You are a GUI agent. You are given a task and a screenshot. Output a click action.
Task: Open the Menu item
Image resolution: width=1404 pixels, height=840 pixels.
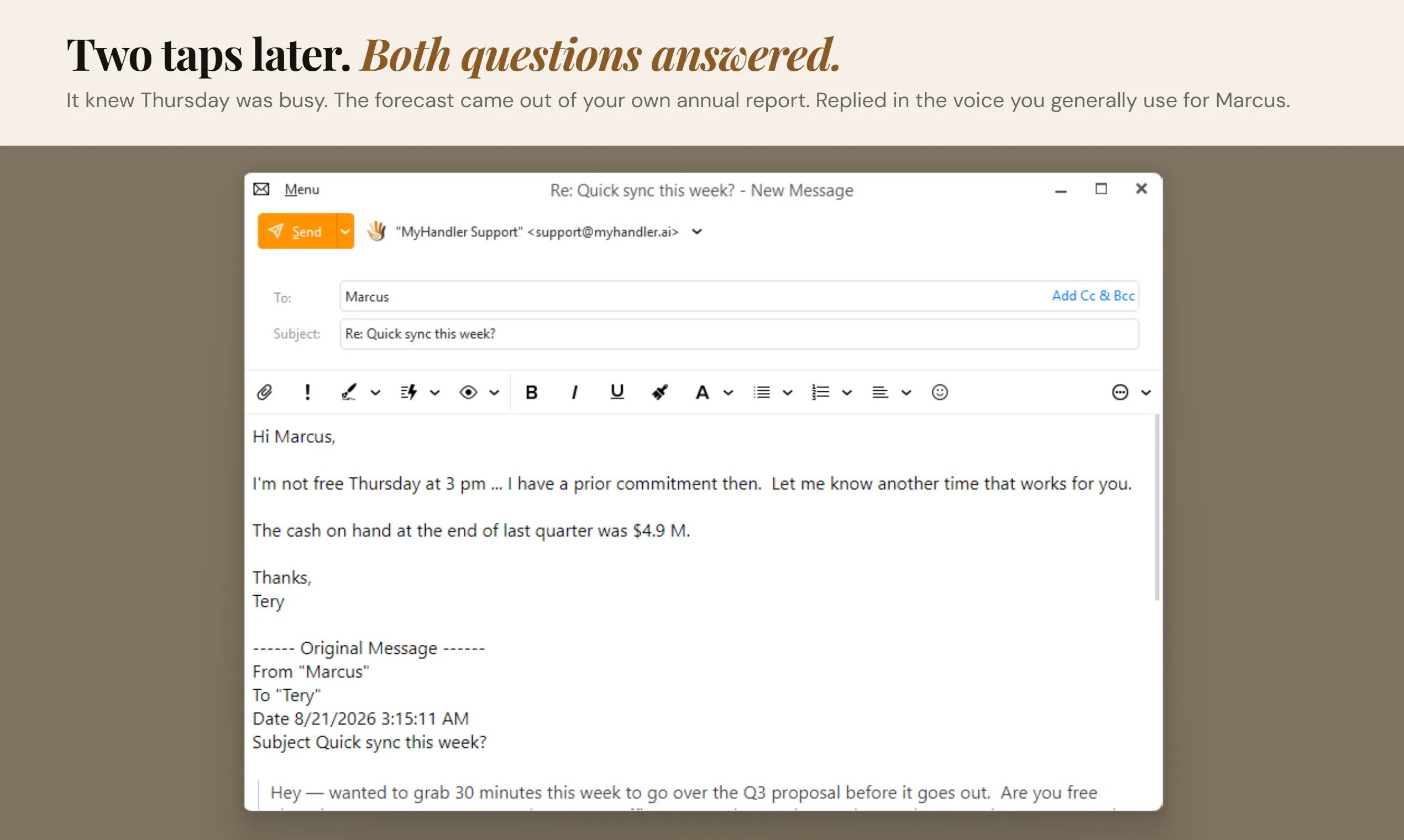tap(302, 190)
